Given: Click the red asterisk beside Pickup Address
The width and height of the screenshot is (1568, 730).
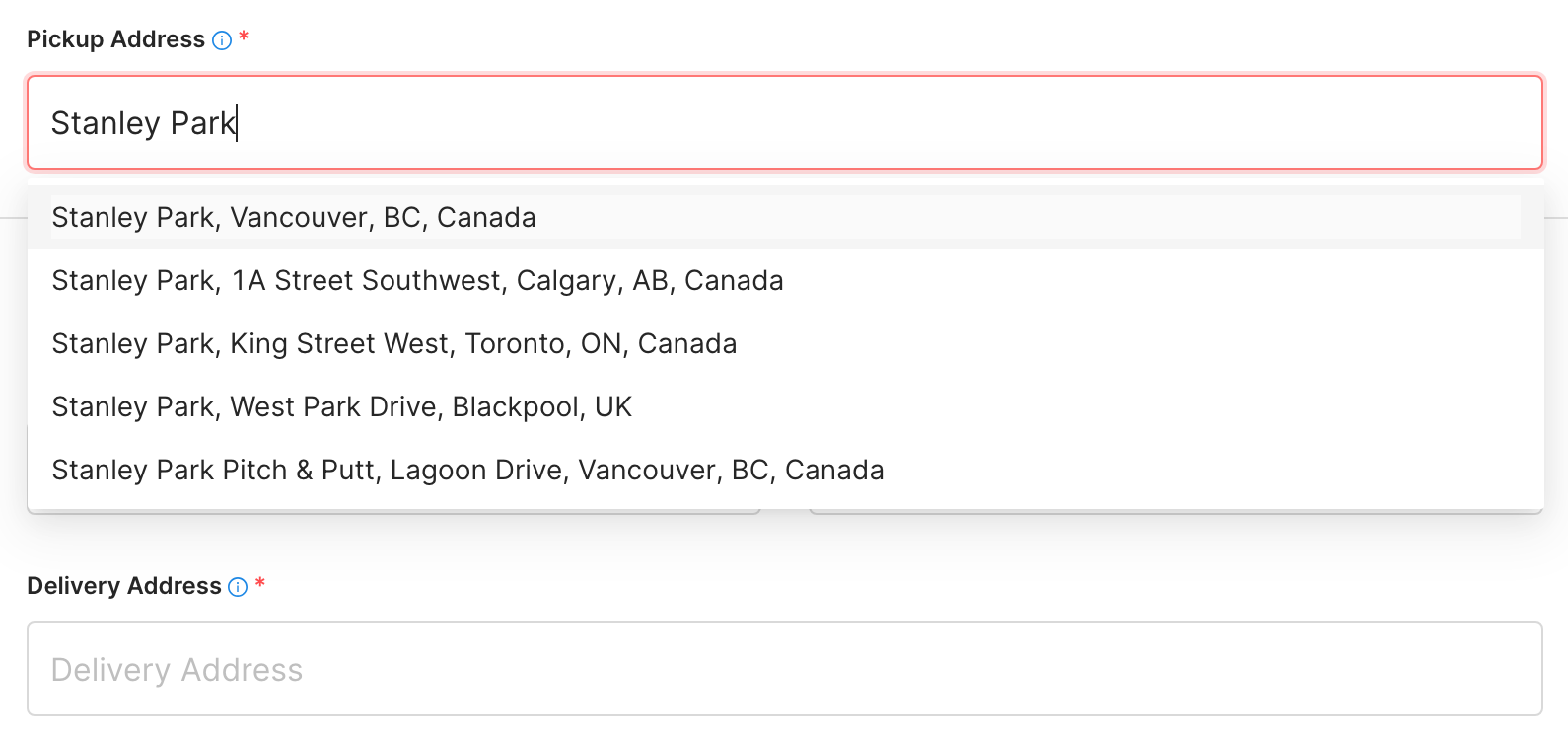Looking at the screenshot, I should pyautogui.click(x=244, y=39).
